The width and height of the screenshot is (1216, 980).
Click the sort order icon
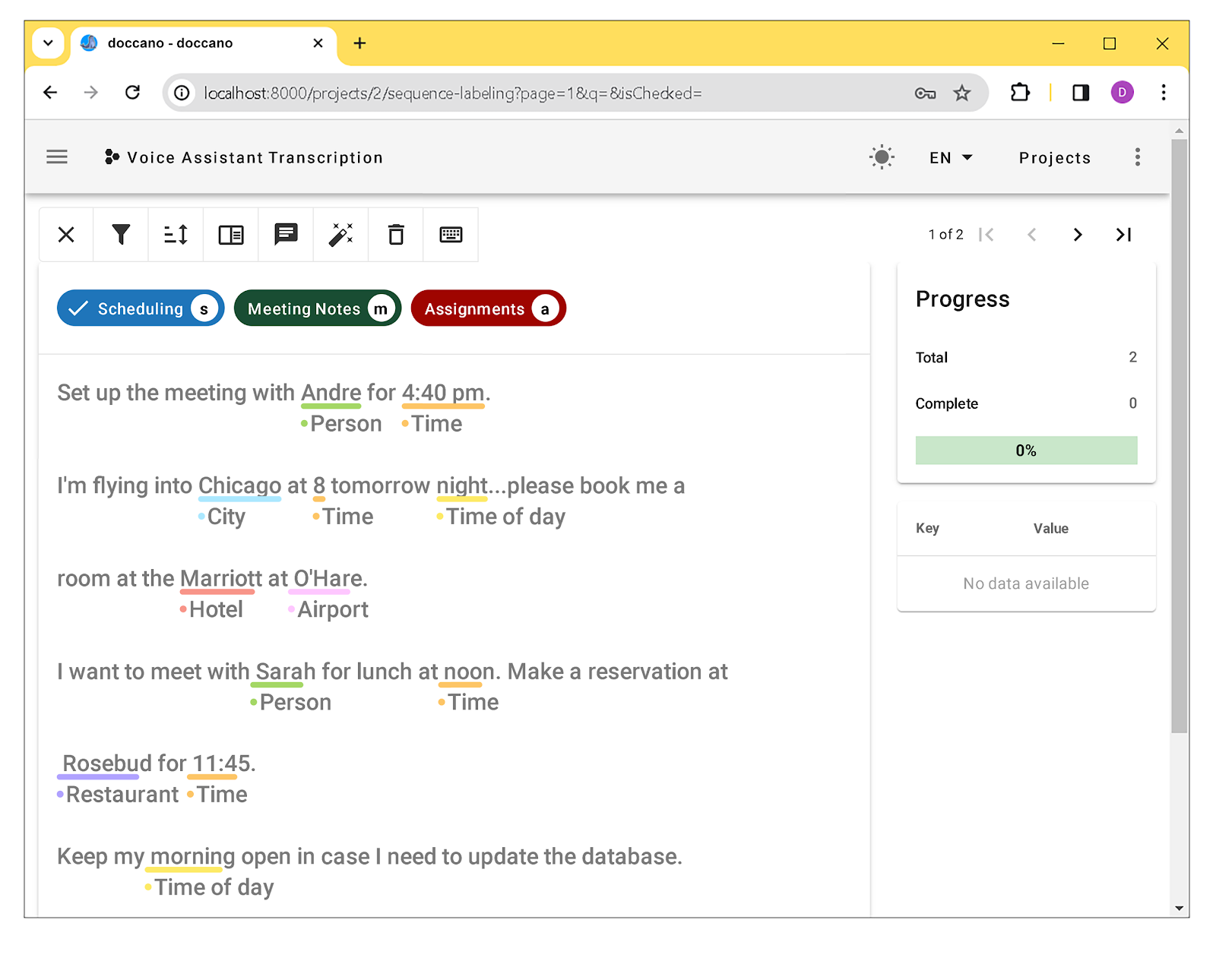(176, 235)
